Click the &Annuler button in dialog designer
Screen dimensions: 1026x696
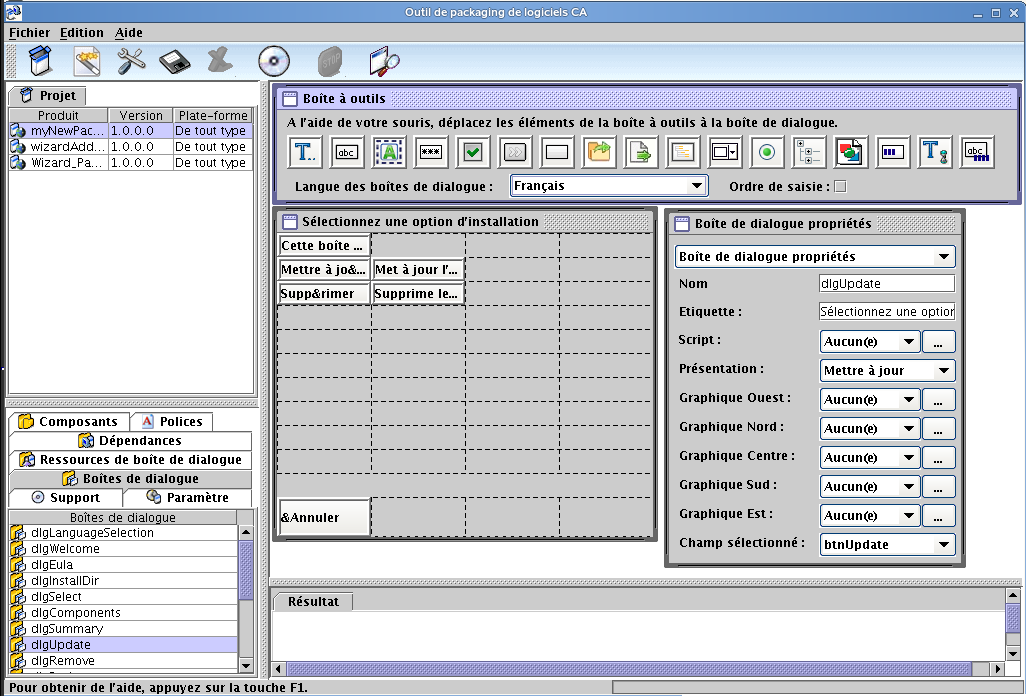324,517
